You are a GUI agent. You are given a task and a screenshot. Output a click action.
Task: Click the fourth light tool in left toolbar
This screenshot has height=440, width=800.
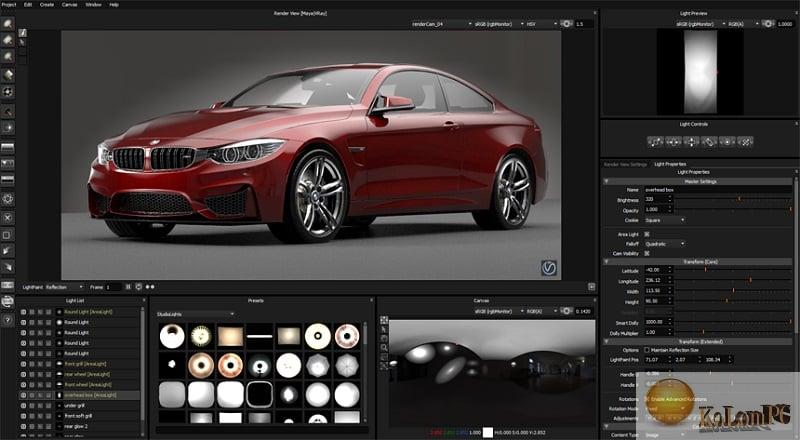8,75
